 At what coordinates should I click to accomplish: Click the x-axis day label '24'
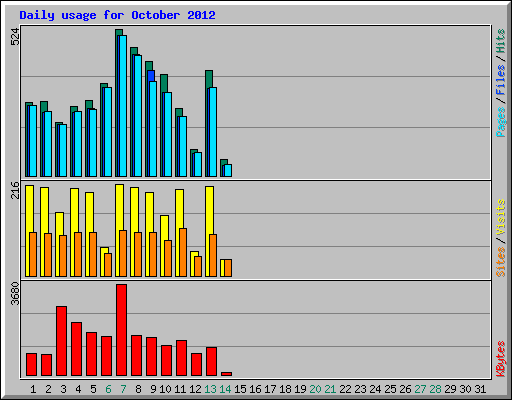(x=375, y=389)
